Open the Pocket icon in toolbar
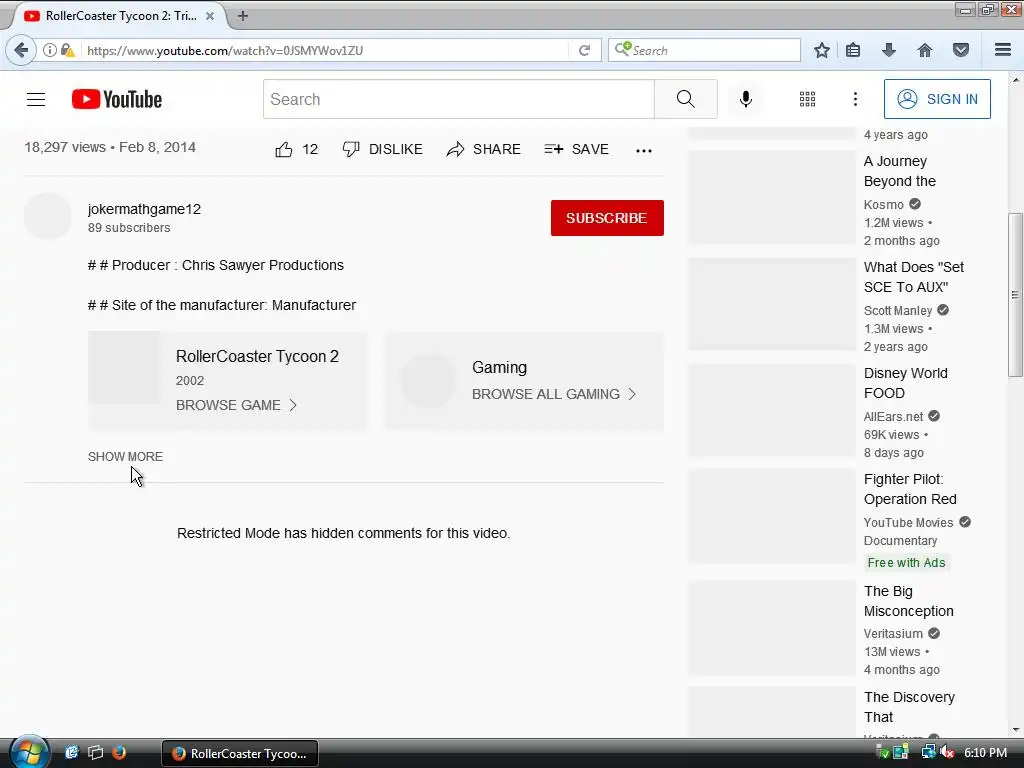This screenshot has height=768, width=1024. click(x=961, y=50)
